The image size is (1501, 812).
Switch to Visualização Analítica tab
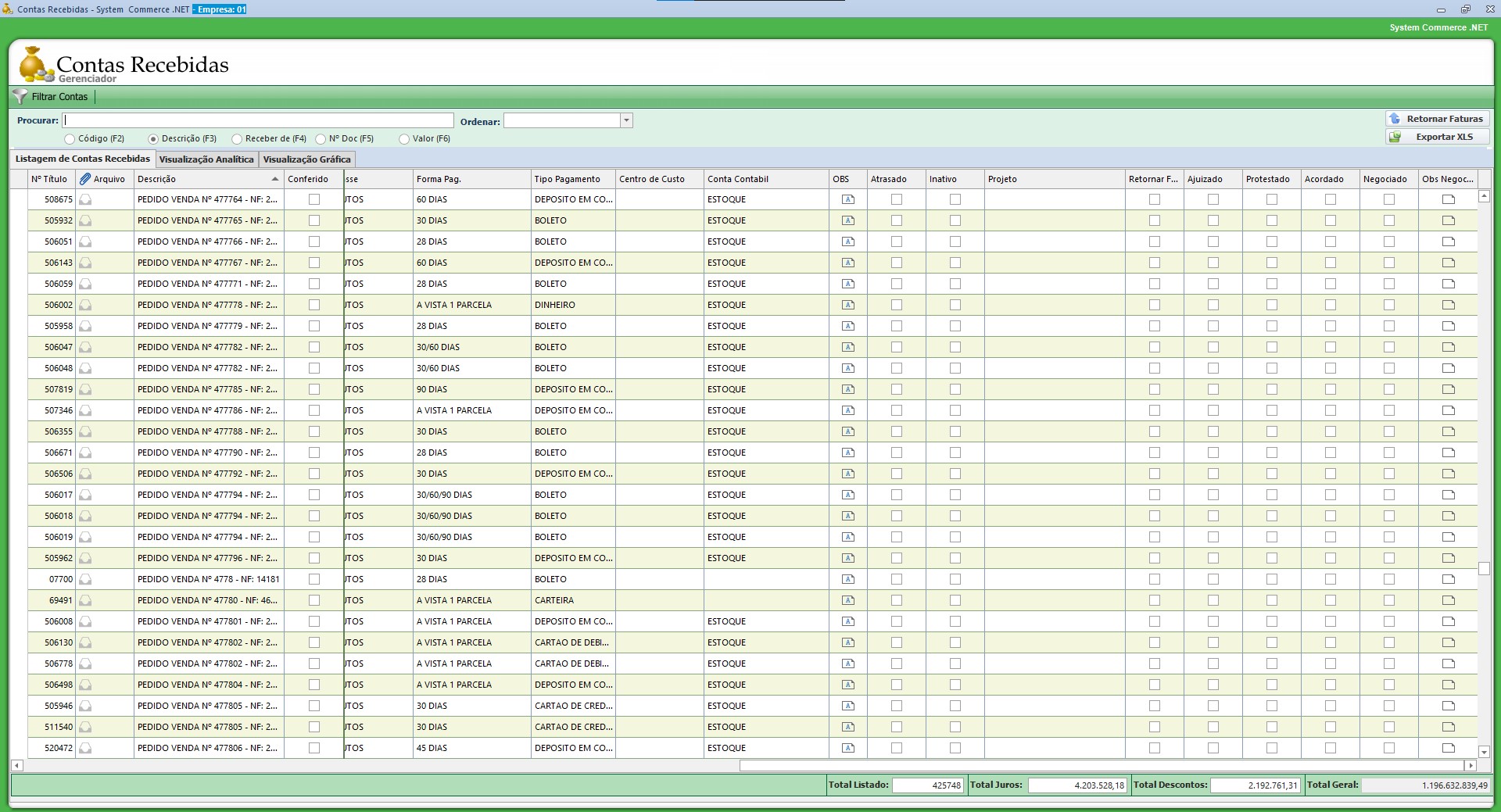click(206, 159)
